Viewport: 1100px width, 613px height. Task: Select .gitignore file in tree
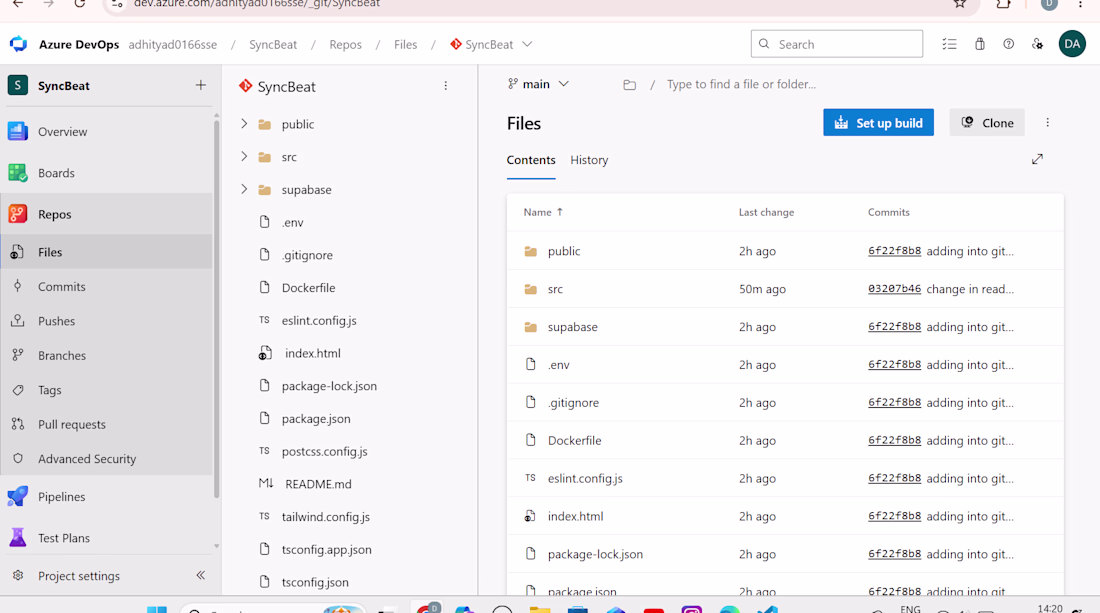tap(307, 255)
